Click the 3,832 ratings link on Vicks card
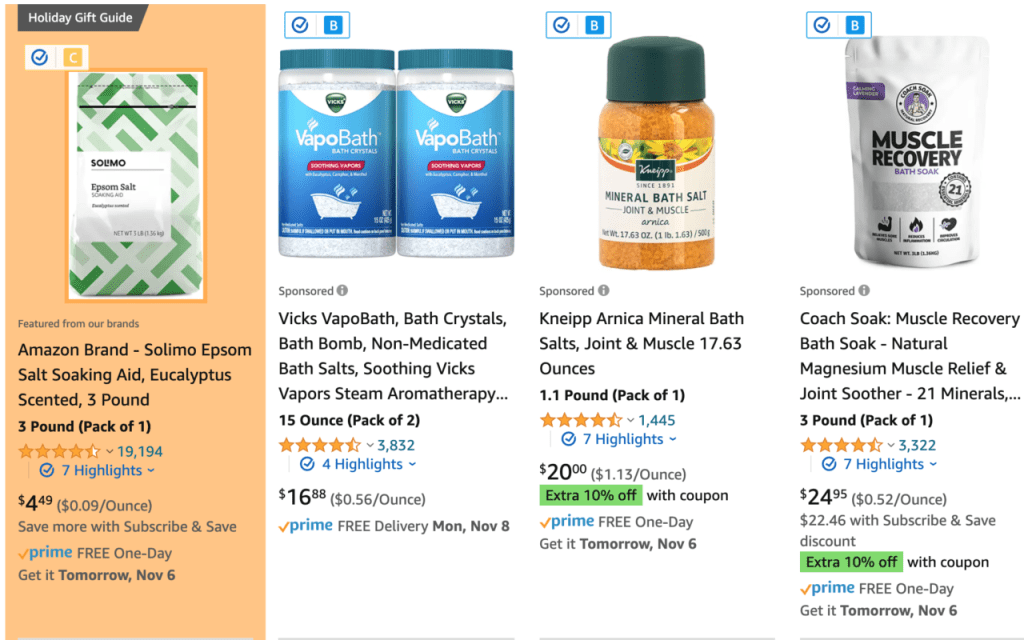Screen dimensions: 1024x640 pyautogui.click(x=395, y=444)
